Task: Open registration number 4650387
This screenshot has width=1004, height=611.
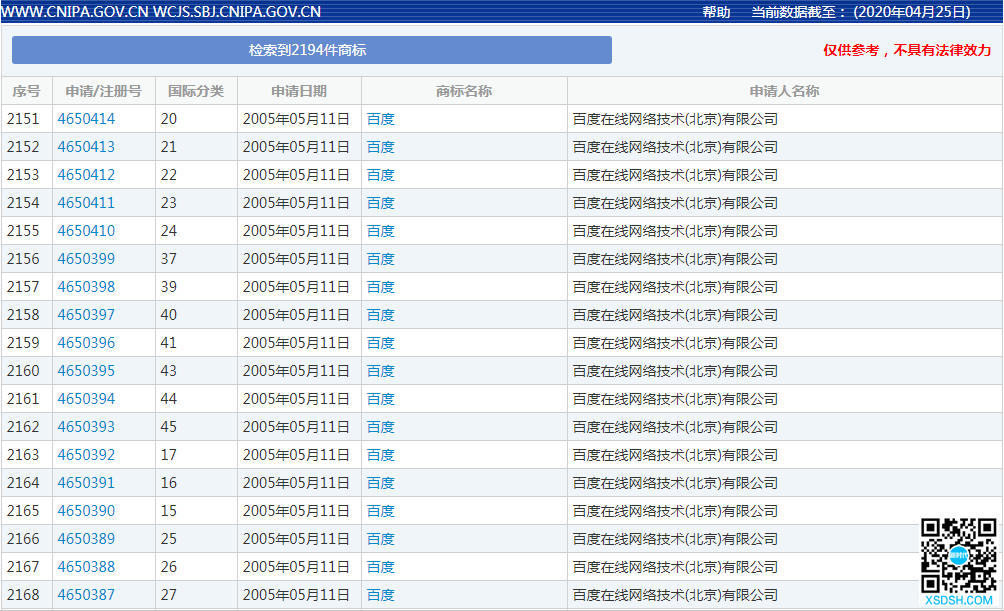Action: point(86,595)
